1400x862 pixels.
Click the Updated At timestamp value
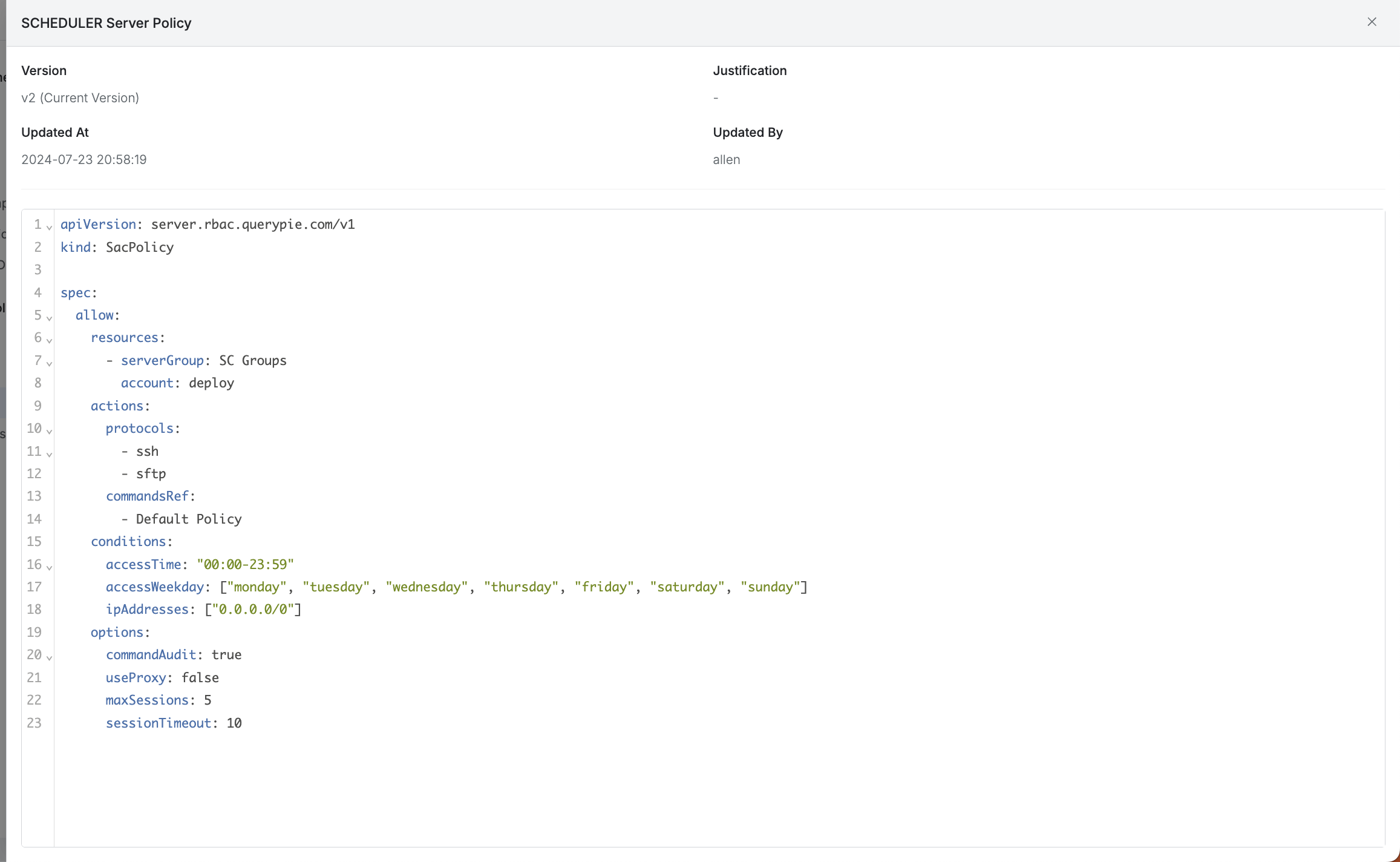(x=83, y=160)
